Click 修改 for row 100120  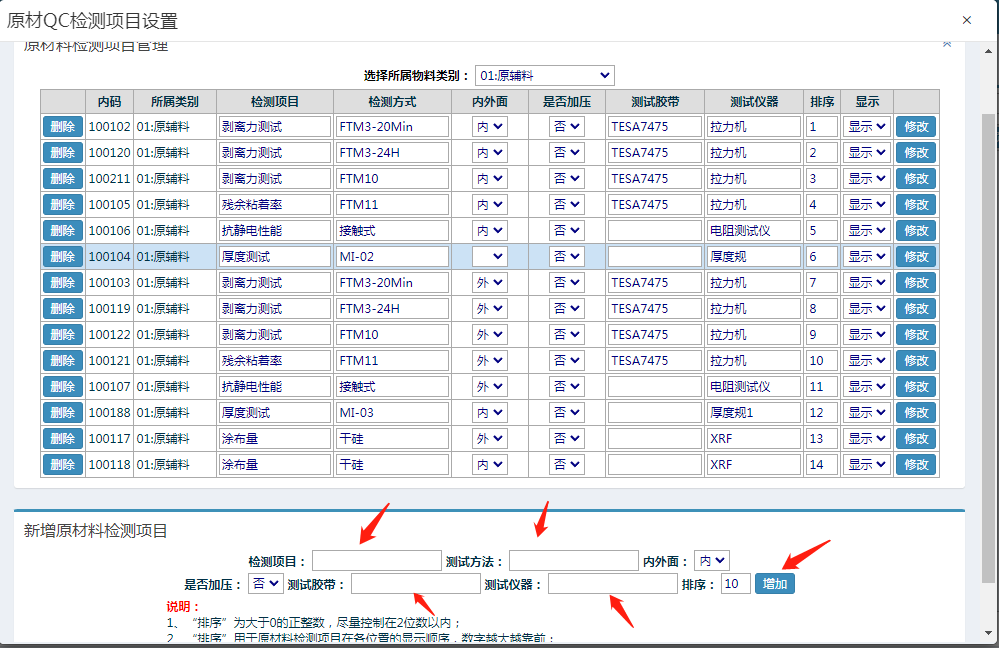[x=915, y=153]
